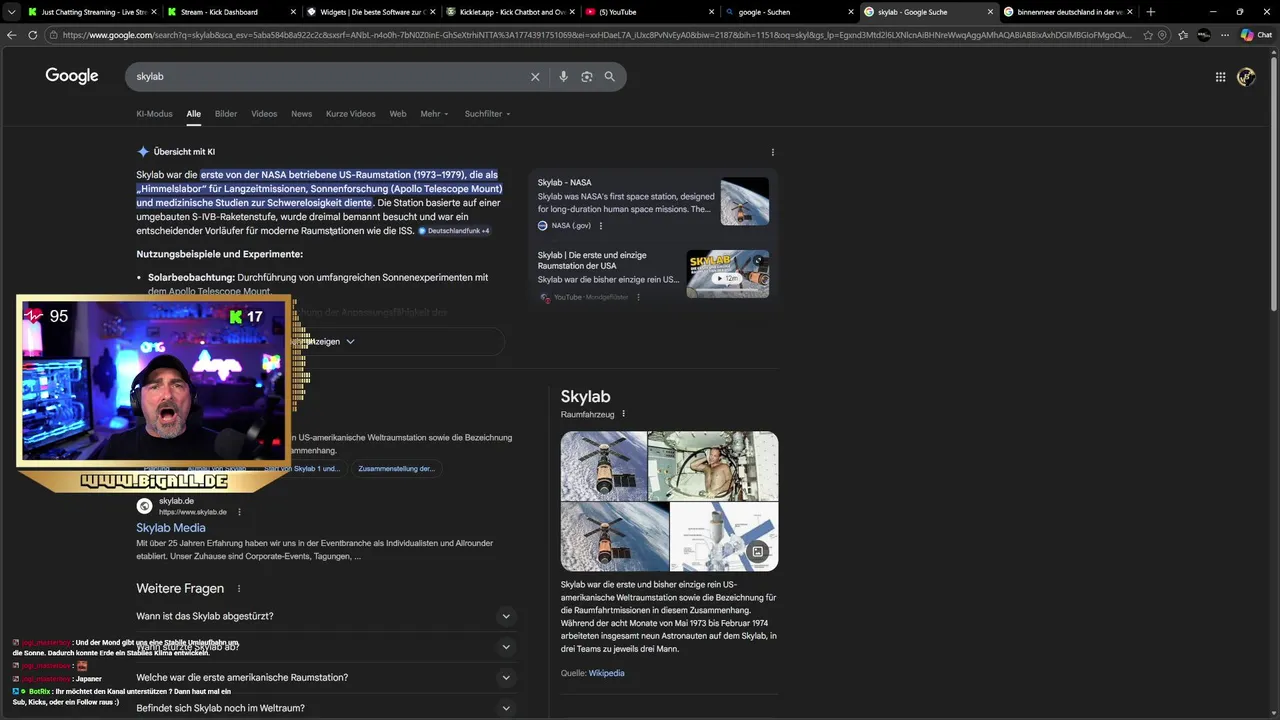The image size is (1280, 720).
Task: Open three-dot menu beside skylab.de result
Action: click(238, 512)
